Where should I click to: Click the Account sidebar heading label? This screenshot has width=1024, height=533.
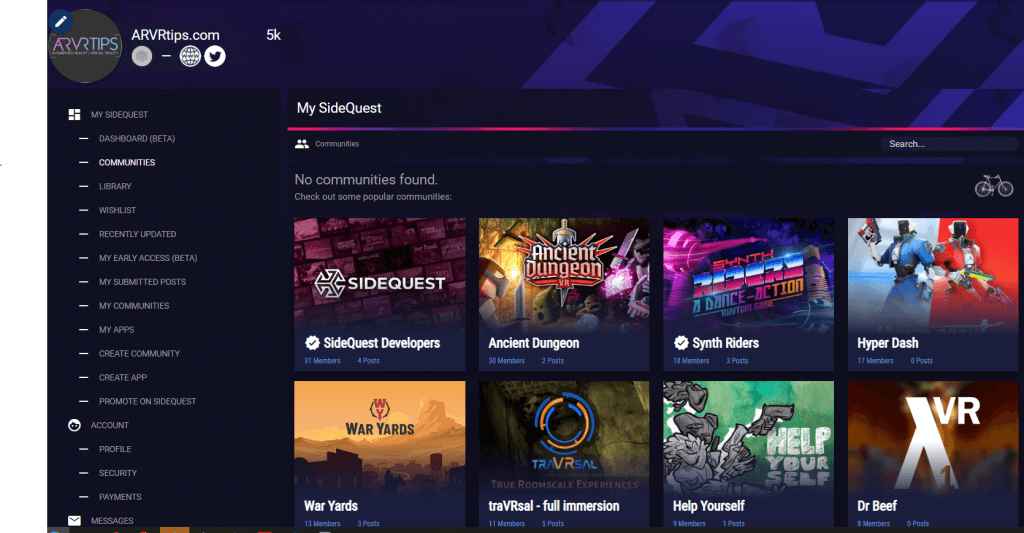point(110,425)
